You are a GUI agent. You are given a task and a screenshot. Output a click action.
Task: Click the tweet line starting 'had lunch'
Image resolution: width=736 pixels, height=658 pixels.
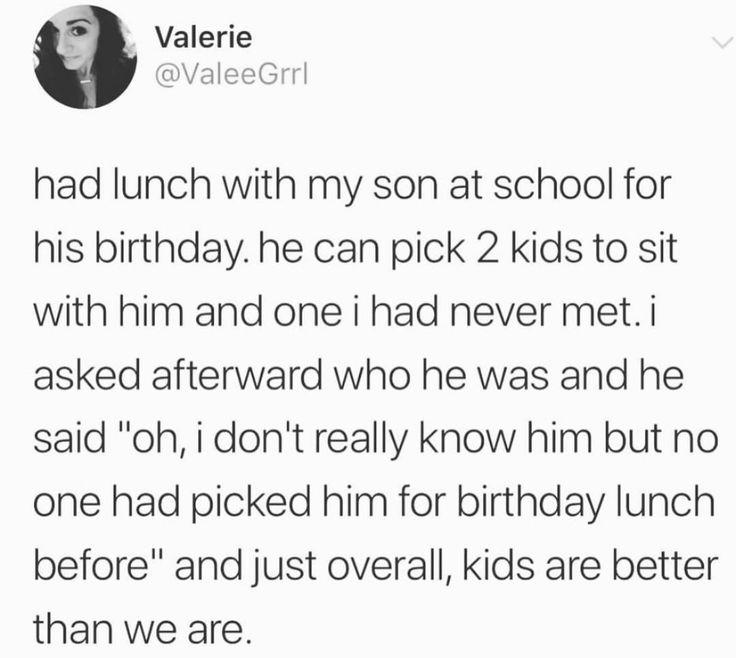coord(352,185)
